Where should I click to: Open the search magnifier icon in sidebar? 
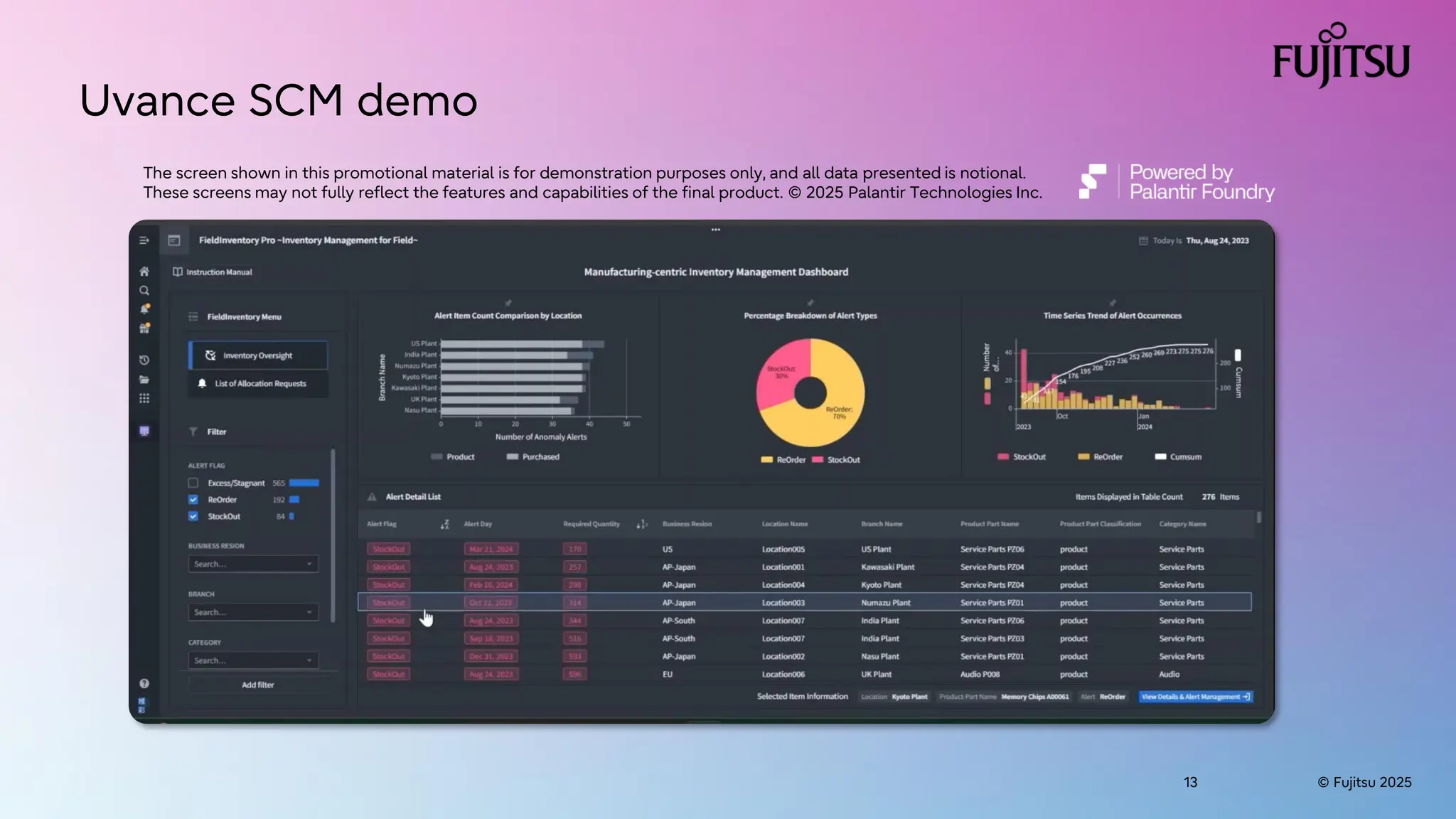144,290
